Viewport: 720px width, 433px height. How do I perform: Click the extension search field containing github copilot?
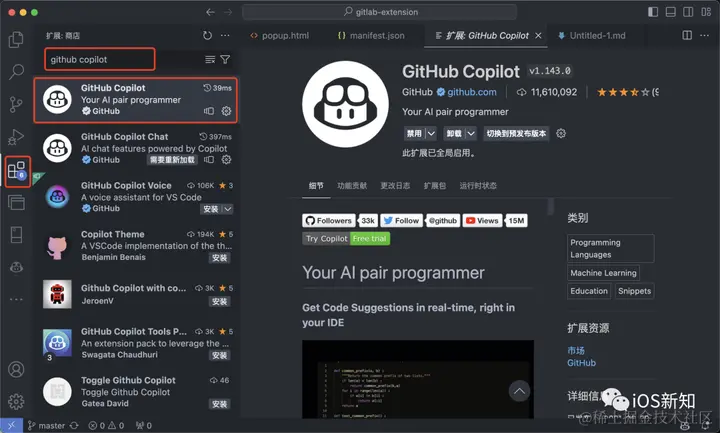tap(100, 59)
